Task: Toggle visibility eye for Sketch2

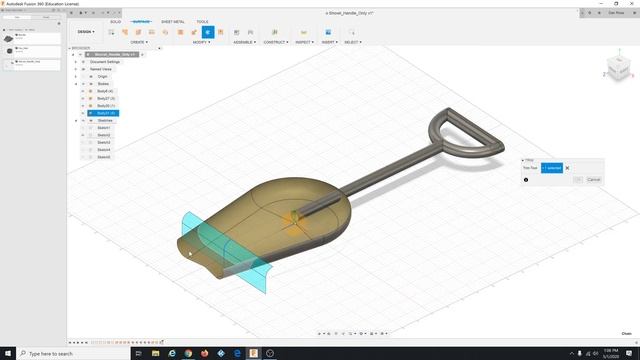Action: [83, 135]
